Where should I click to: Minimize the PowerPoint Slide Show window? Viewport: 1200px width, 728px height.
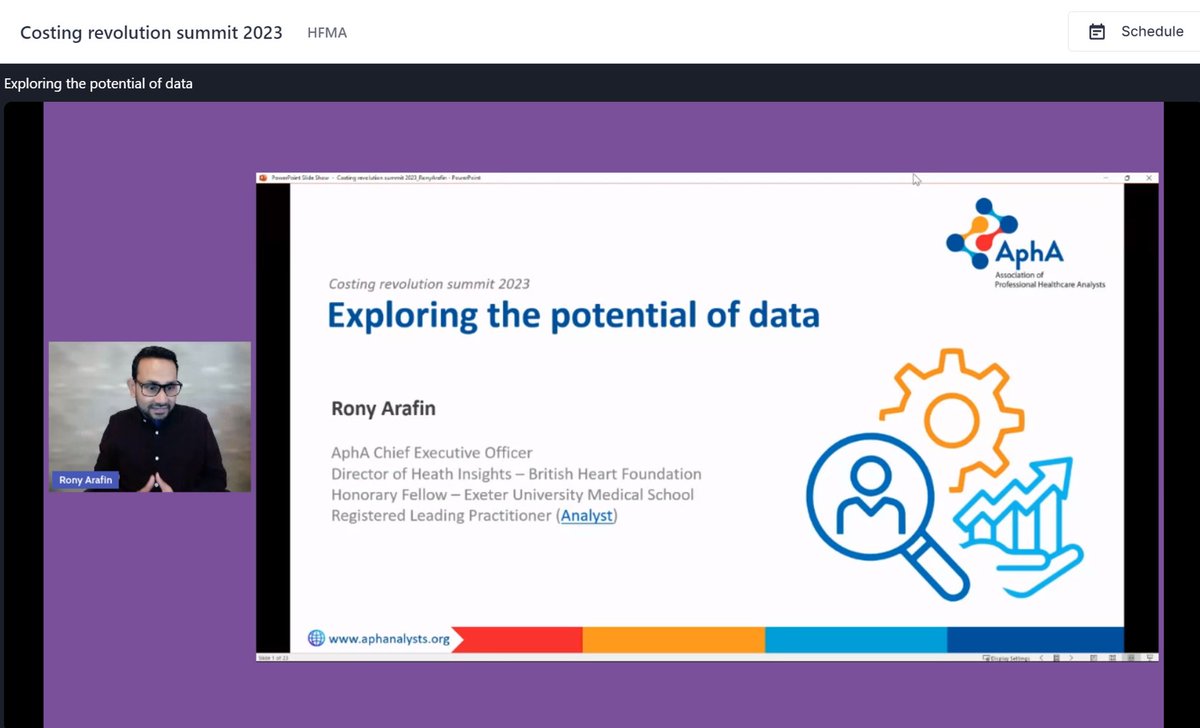(1106, 177)
